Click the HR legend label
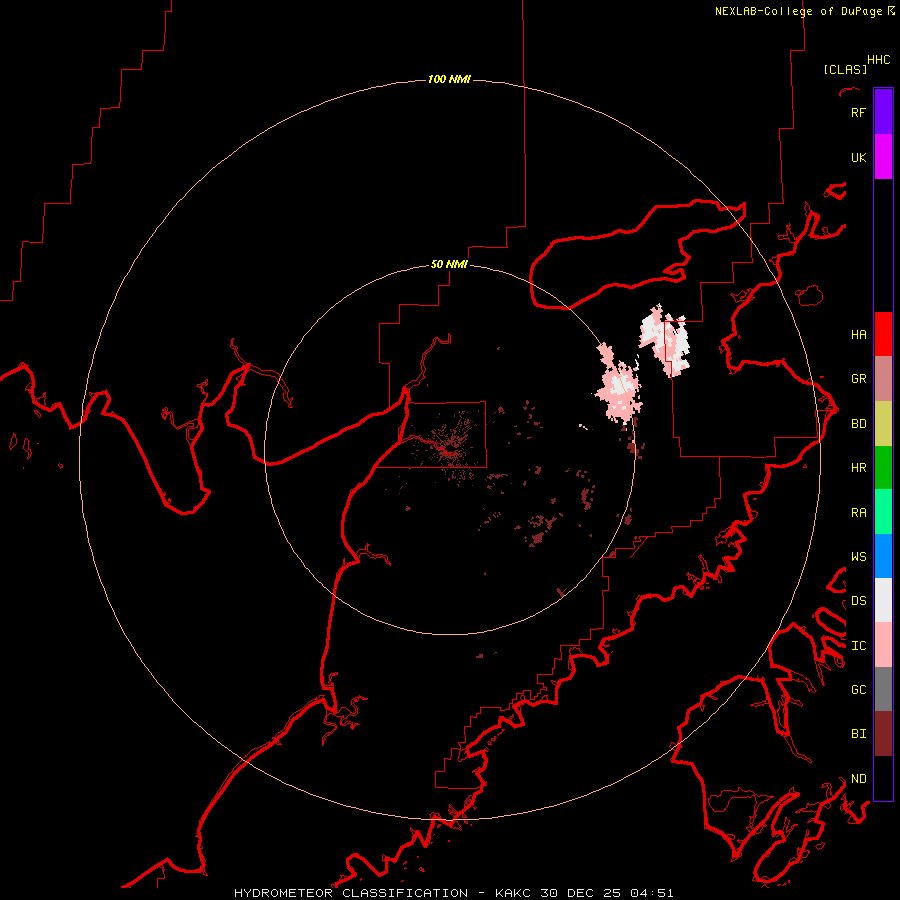The height and width of the screenshot is (900, 900). click(858, 467)
